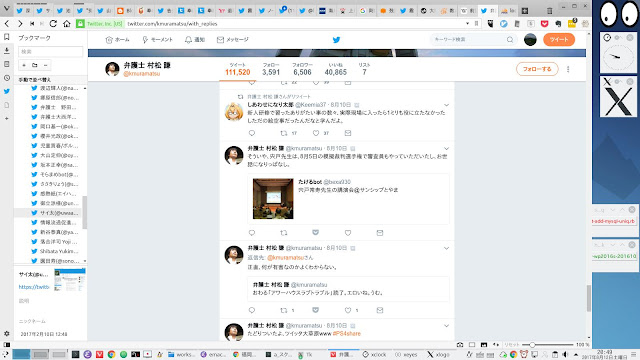Viewport: 640px width, 360px height.
Task: Open Vivaldi settings gear
Action: [x=7, y=333]
